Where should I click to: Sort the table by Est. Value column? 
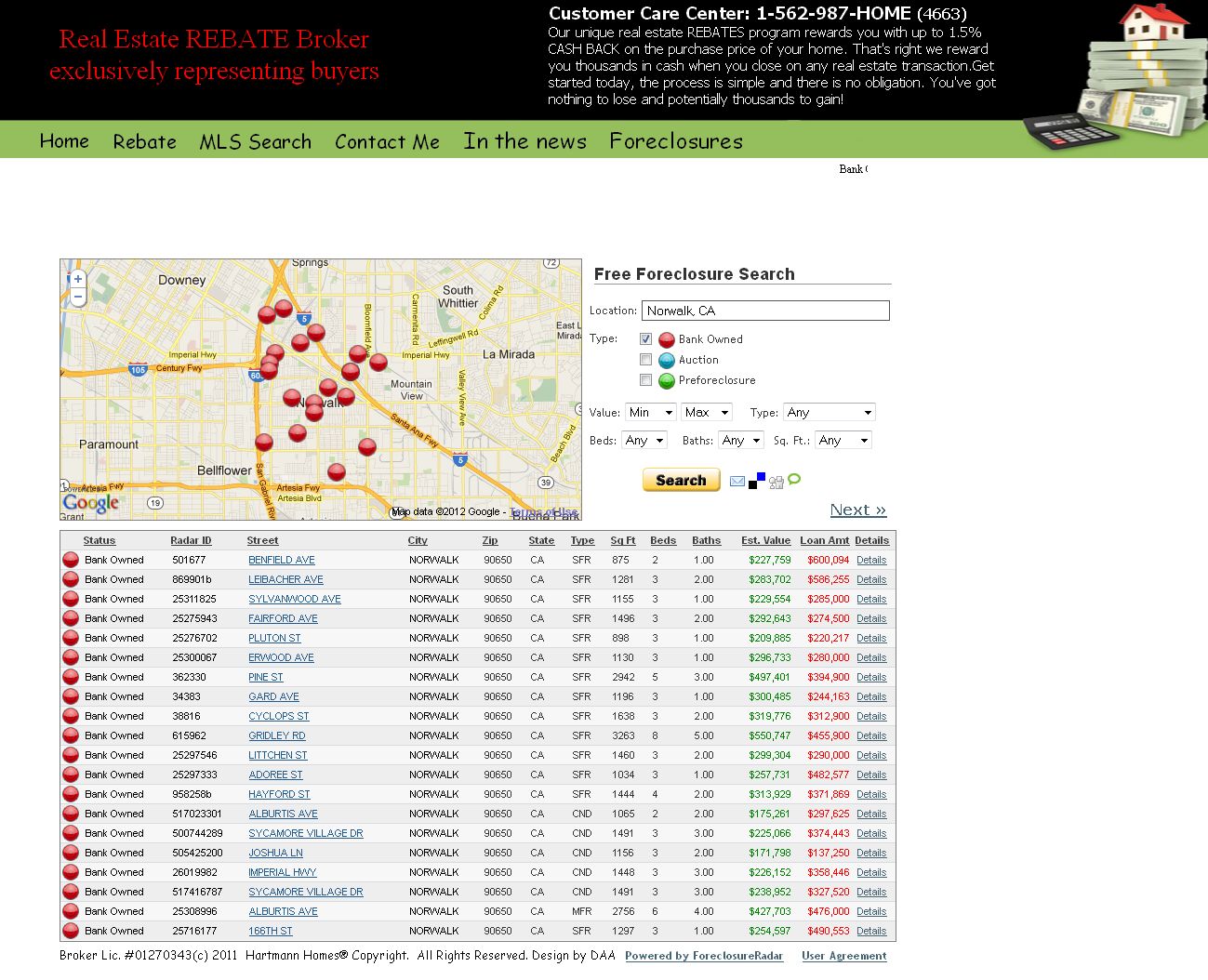[765, 540]
